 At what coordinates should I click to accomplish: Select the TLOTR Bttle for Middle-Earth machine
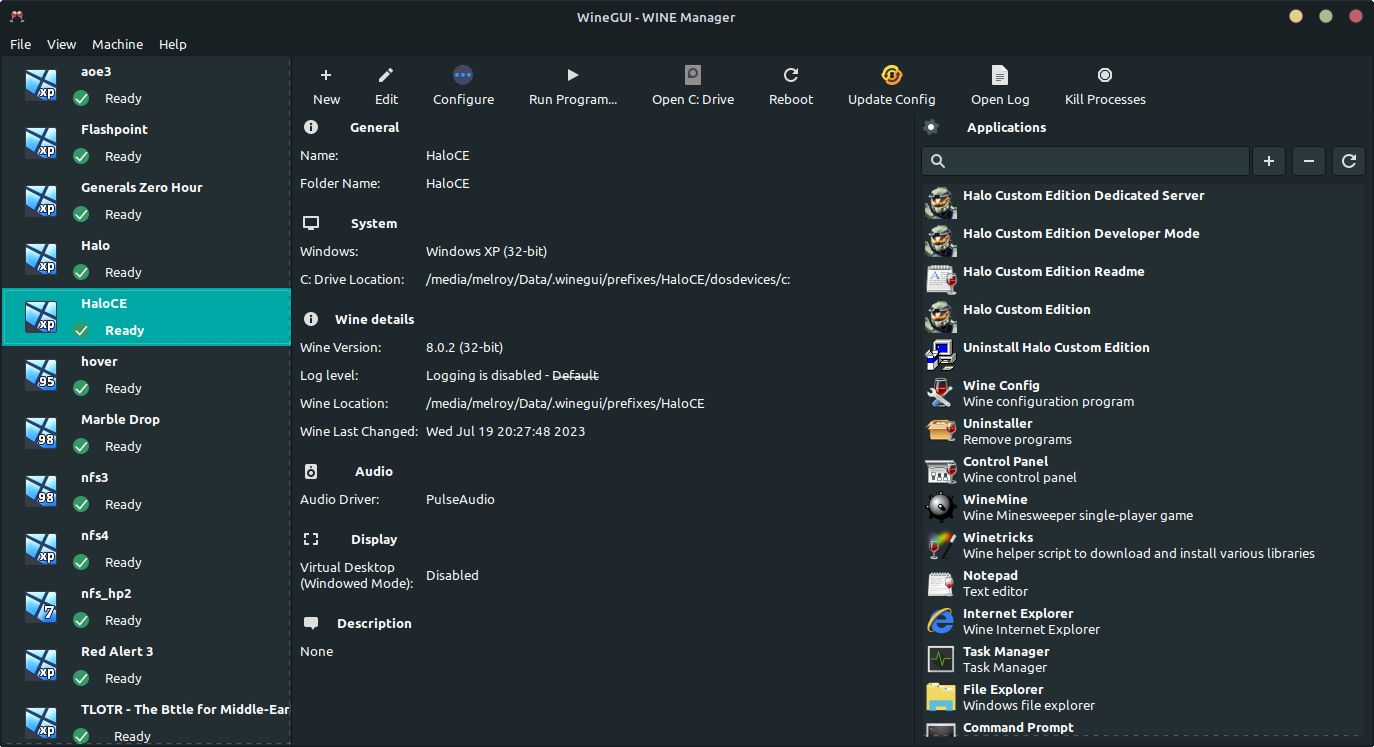pyautogui.click(x=146, y=721)
